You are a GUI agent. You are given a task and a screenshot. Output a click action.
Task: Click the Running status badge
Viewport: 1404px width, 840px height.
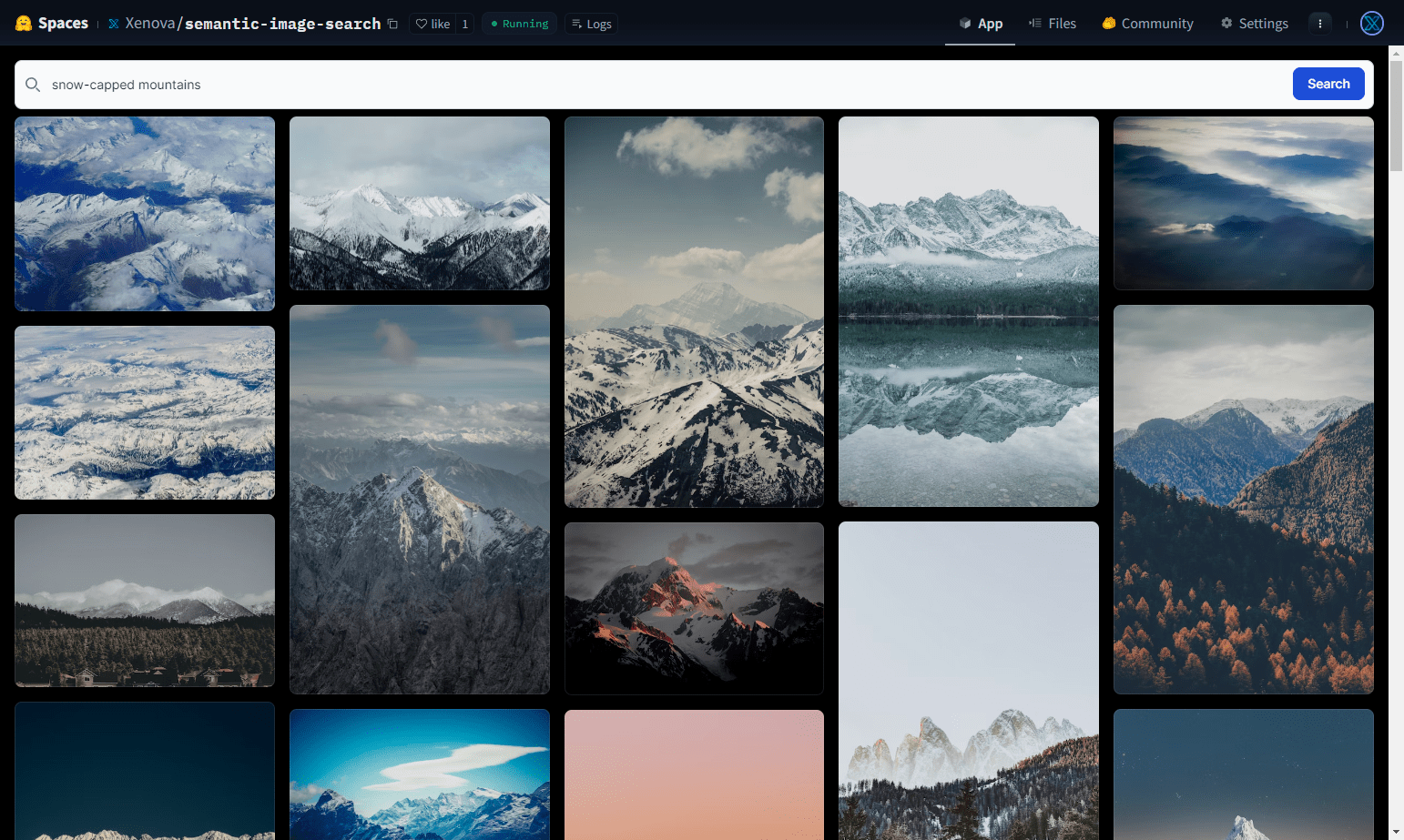(519, 24)
